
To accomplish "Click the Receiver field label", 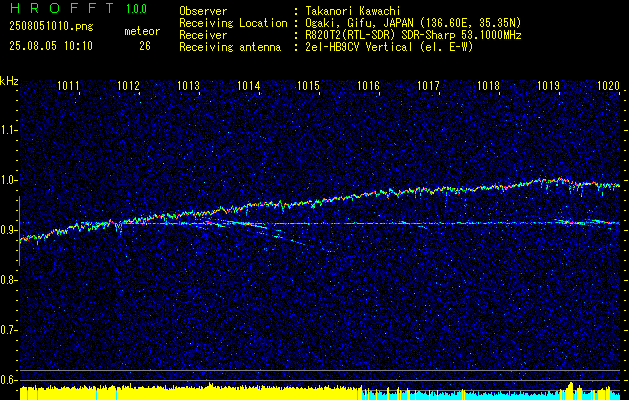I will [203, 35].
